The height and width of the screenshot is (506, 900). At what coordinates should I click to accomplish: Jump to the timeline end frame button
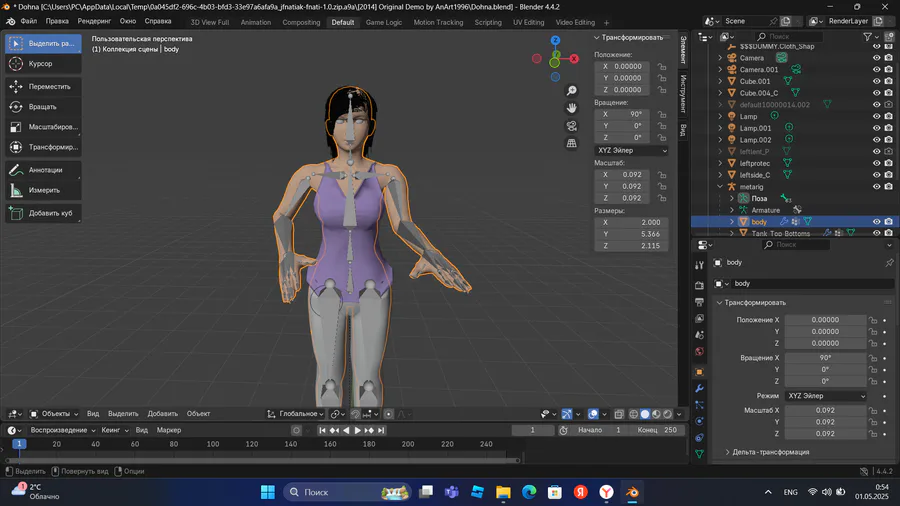click(381, 430)
